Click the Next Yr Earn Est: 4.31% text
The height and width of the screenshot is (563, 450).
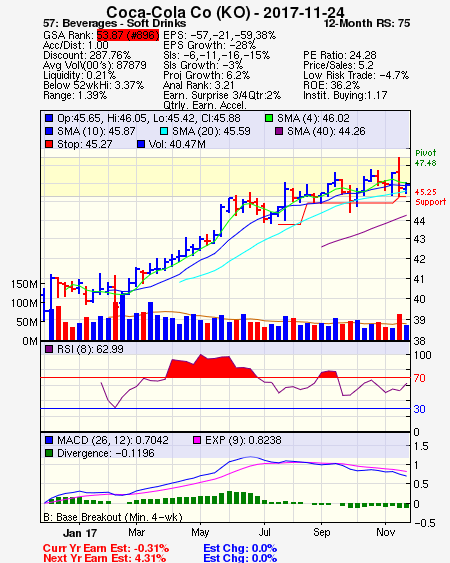pos(105,558)
